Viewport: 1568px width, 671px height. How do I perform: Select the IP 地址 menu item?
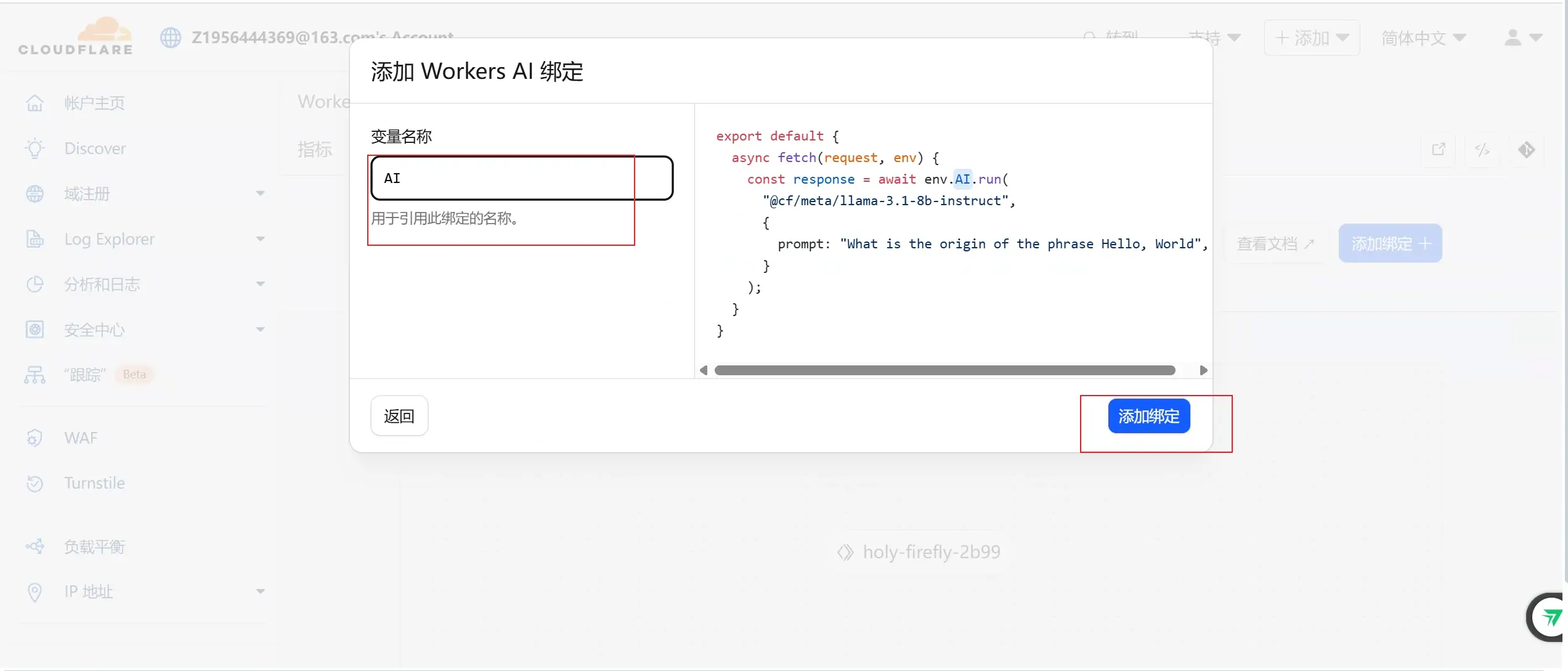(145, 592)
